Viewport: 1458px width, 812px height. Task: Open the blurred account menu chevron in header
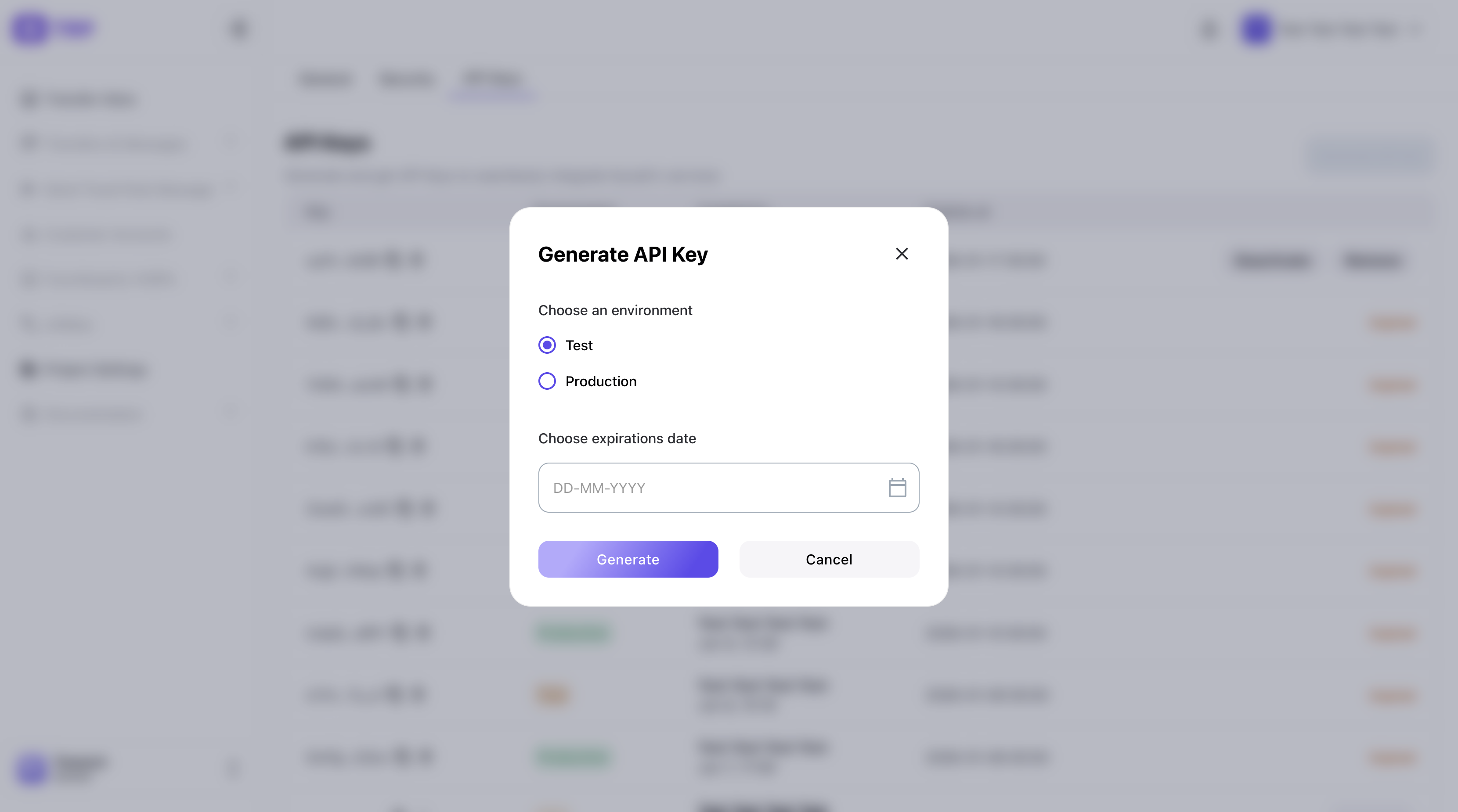[1417, 29]
